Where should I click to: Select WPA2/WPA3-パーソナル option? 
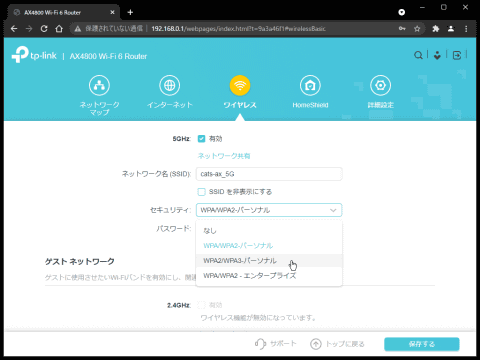tap(269, 260)
